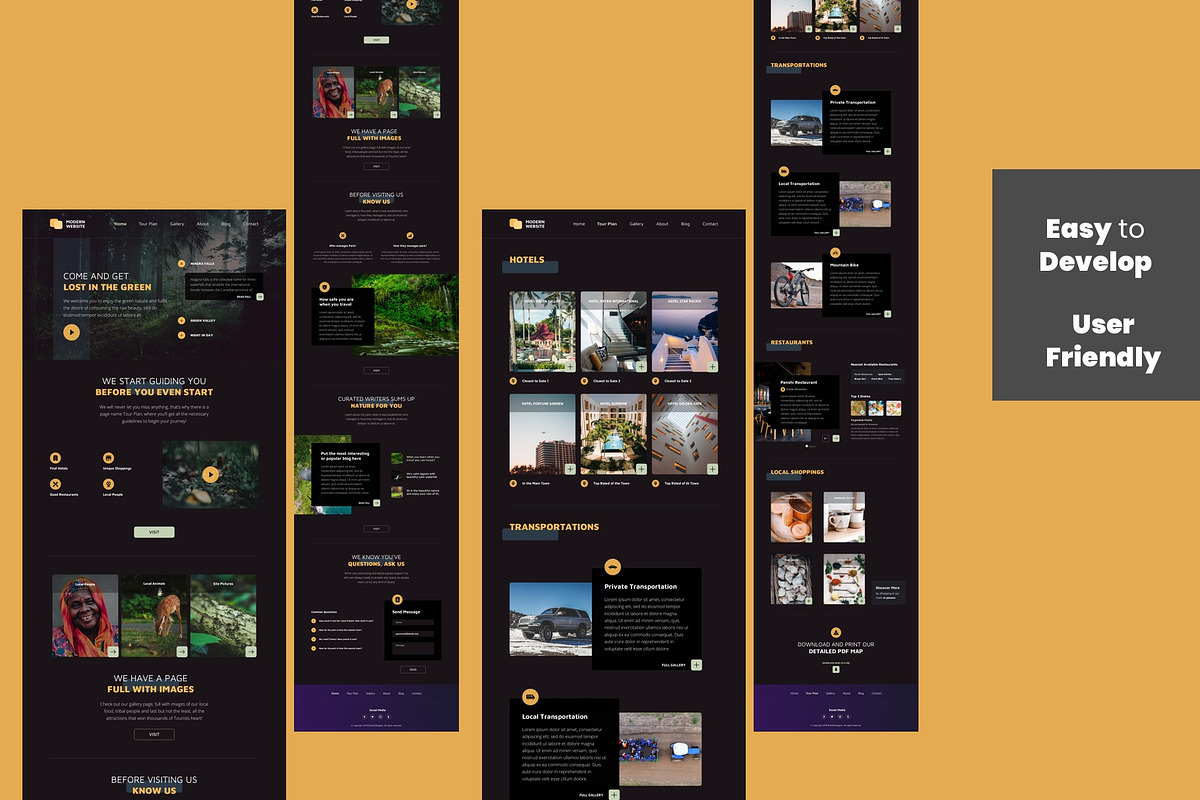Expand the Night In Day item
Viewport: 1200px width, 800px height.
(181, 335)
